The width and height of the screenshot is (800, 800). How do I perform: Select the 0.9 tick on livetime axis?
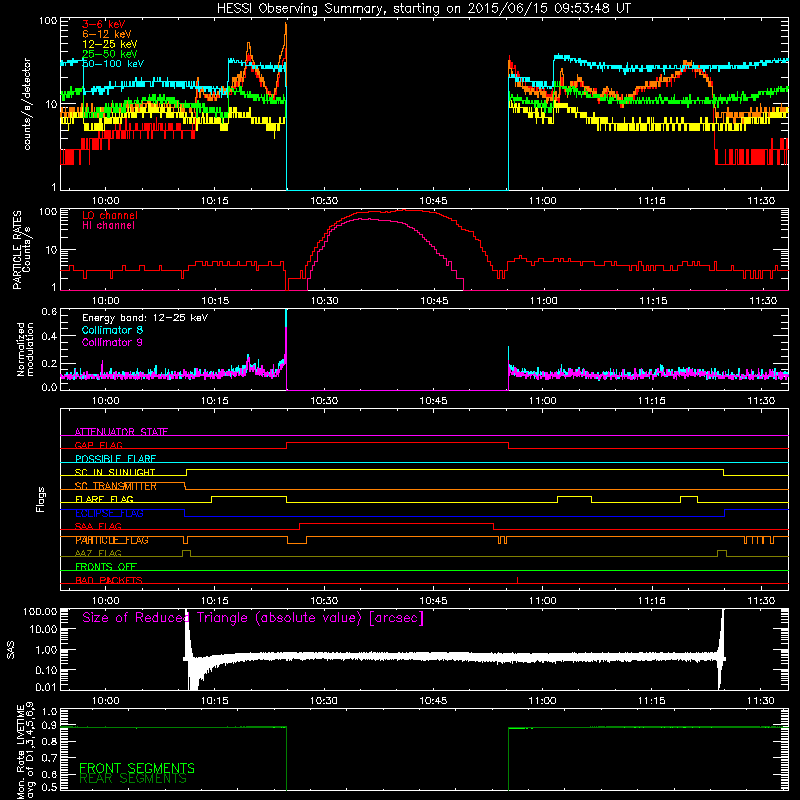(49, 725)
